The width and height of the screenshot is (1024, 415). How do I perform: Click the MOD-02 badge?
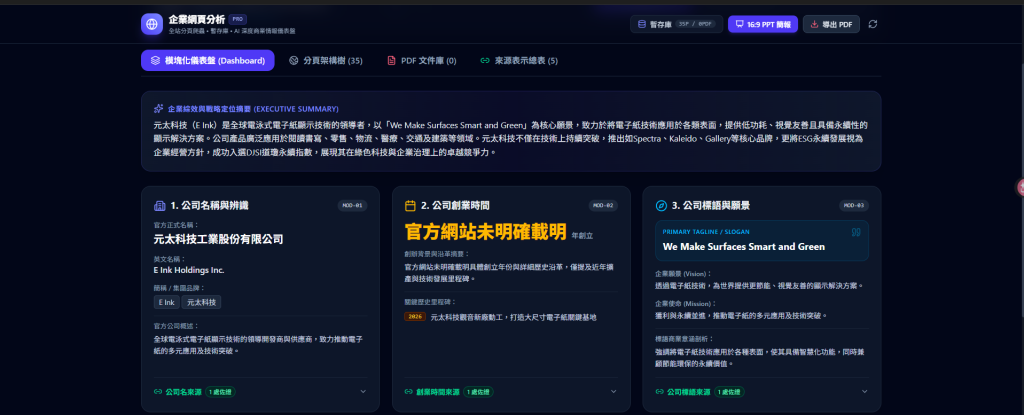click(603, 206)
